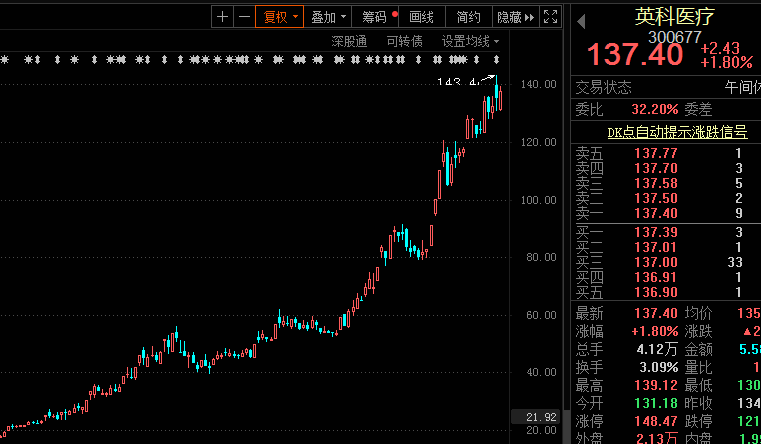This screenshot has height=444, width=761.
Task: Toggle the 筹码 chip distribution view
Action: click(x=374, y=17)
